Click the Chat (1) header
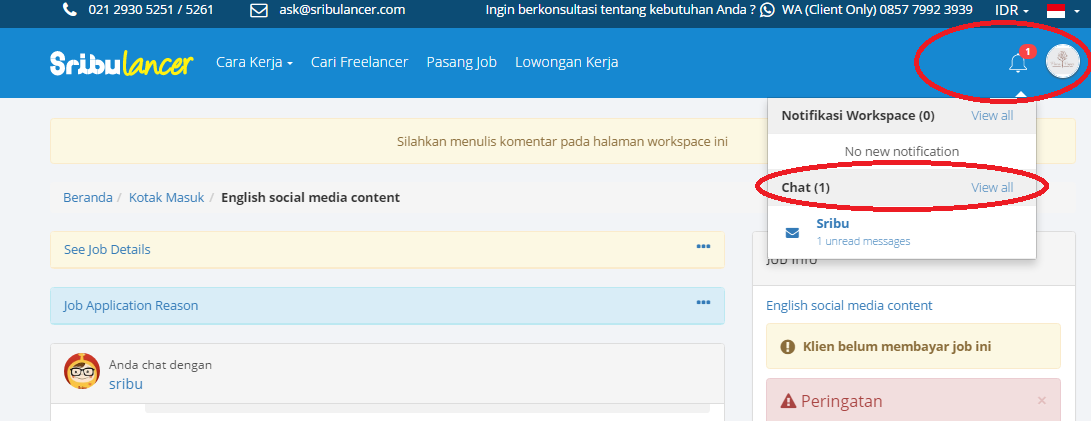 point(806,187)
